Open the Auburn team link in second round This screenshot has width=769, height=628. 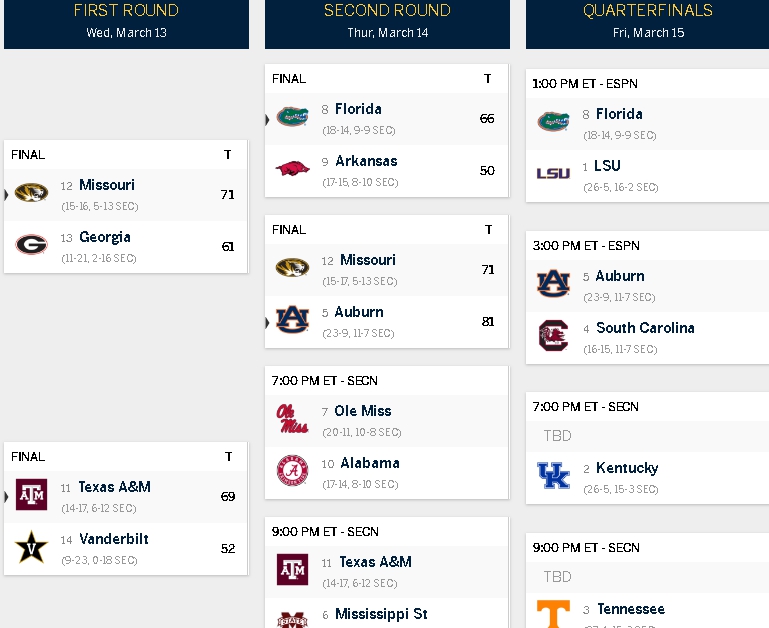pyautogui.click(x=359, y=312)
